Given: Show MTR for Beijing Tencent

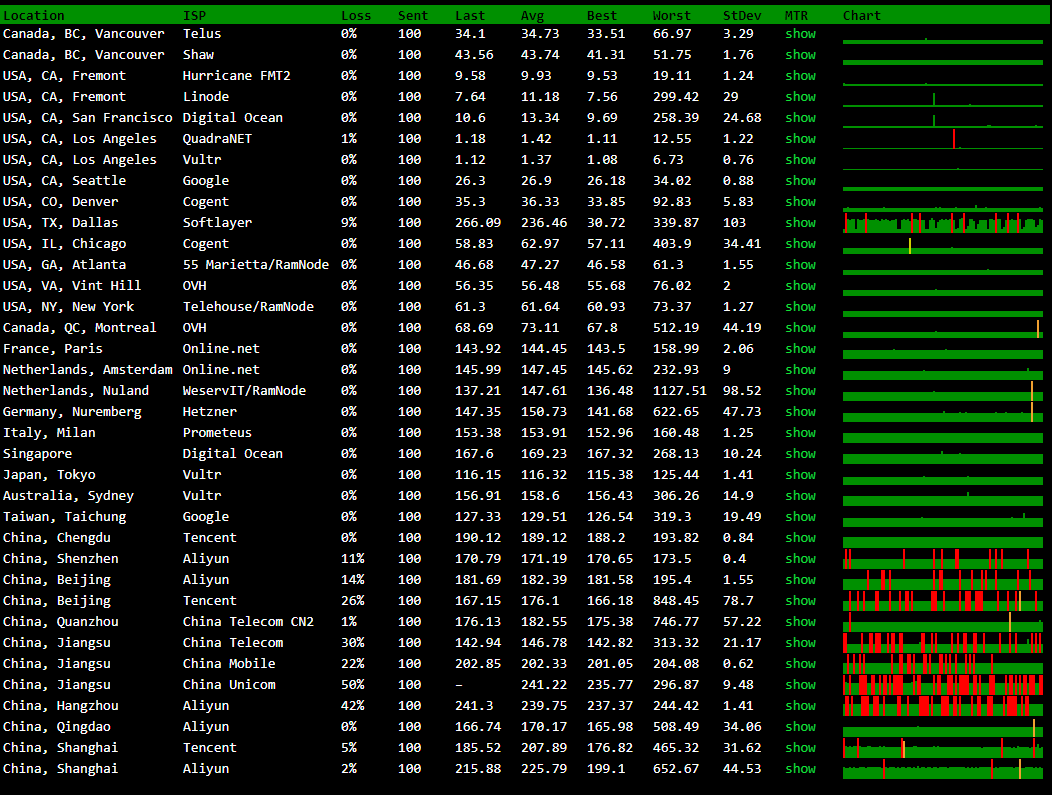Looking at the screenshot, I should pos(800,600).
